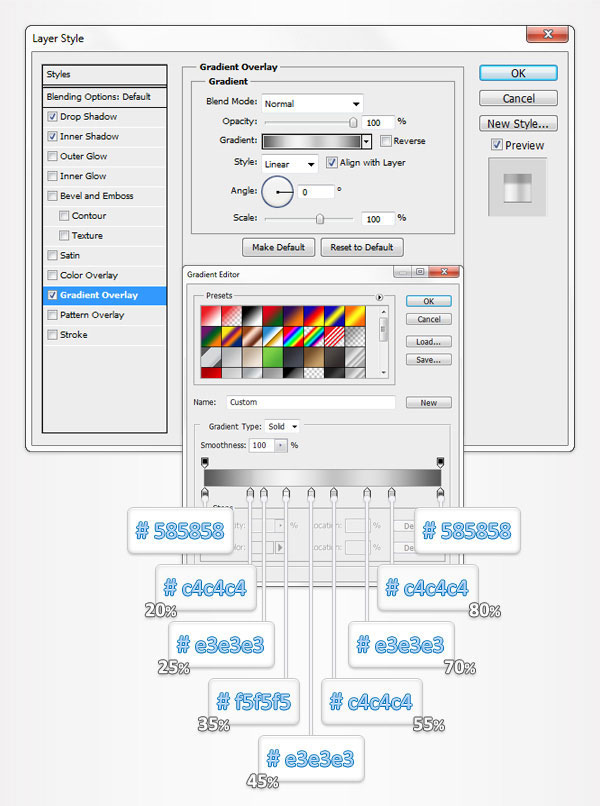Pick the red Foreground to Transparent preset
This screenshot has height=806, width=600.
click(x=231, y=316)
